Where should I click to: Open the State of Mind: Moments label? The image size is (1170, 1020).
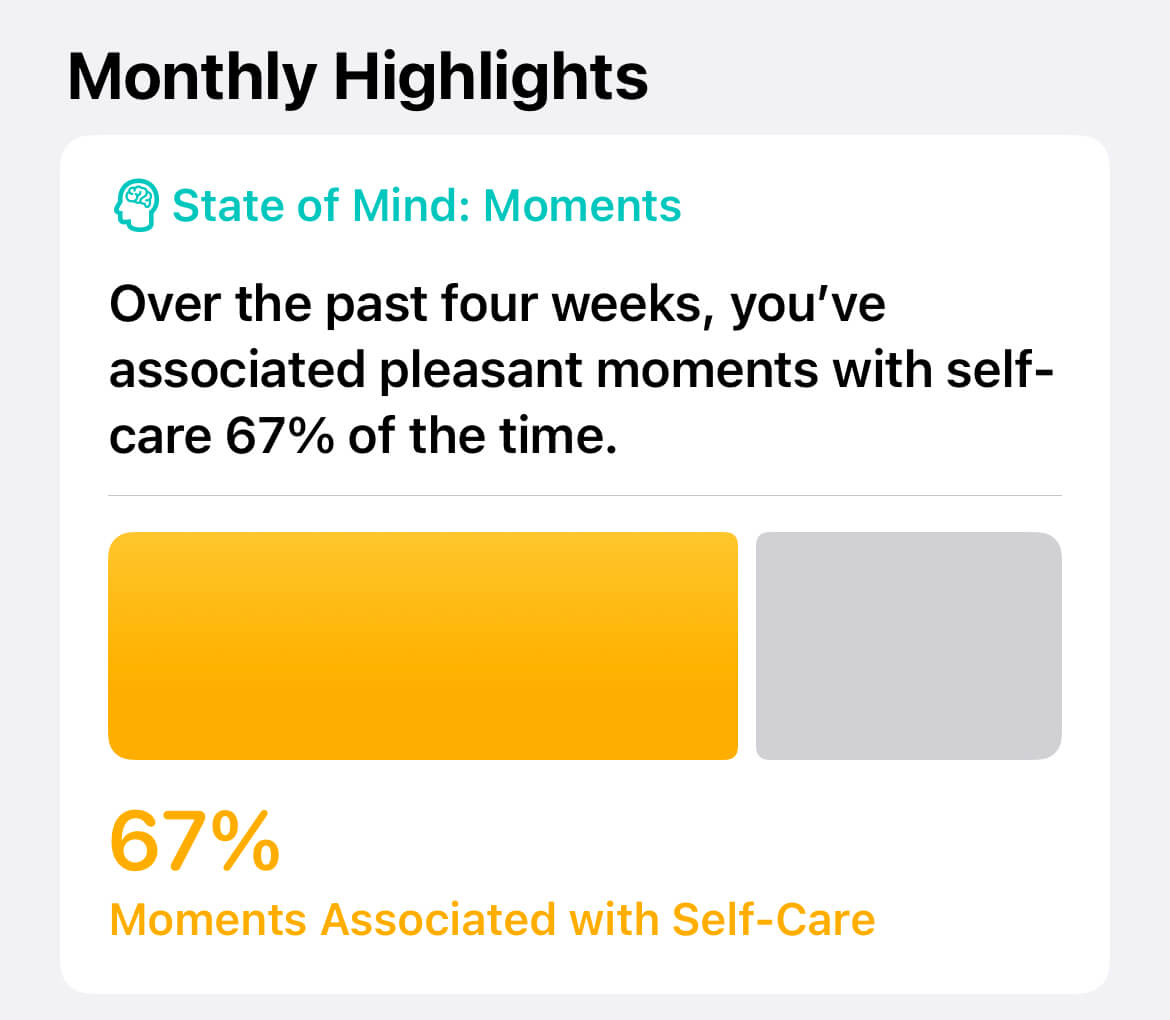(427, 206)
